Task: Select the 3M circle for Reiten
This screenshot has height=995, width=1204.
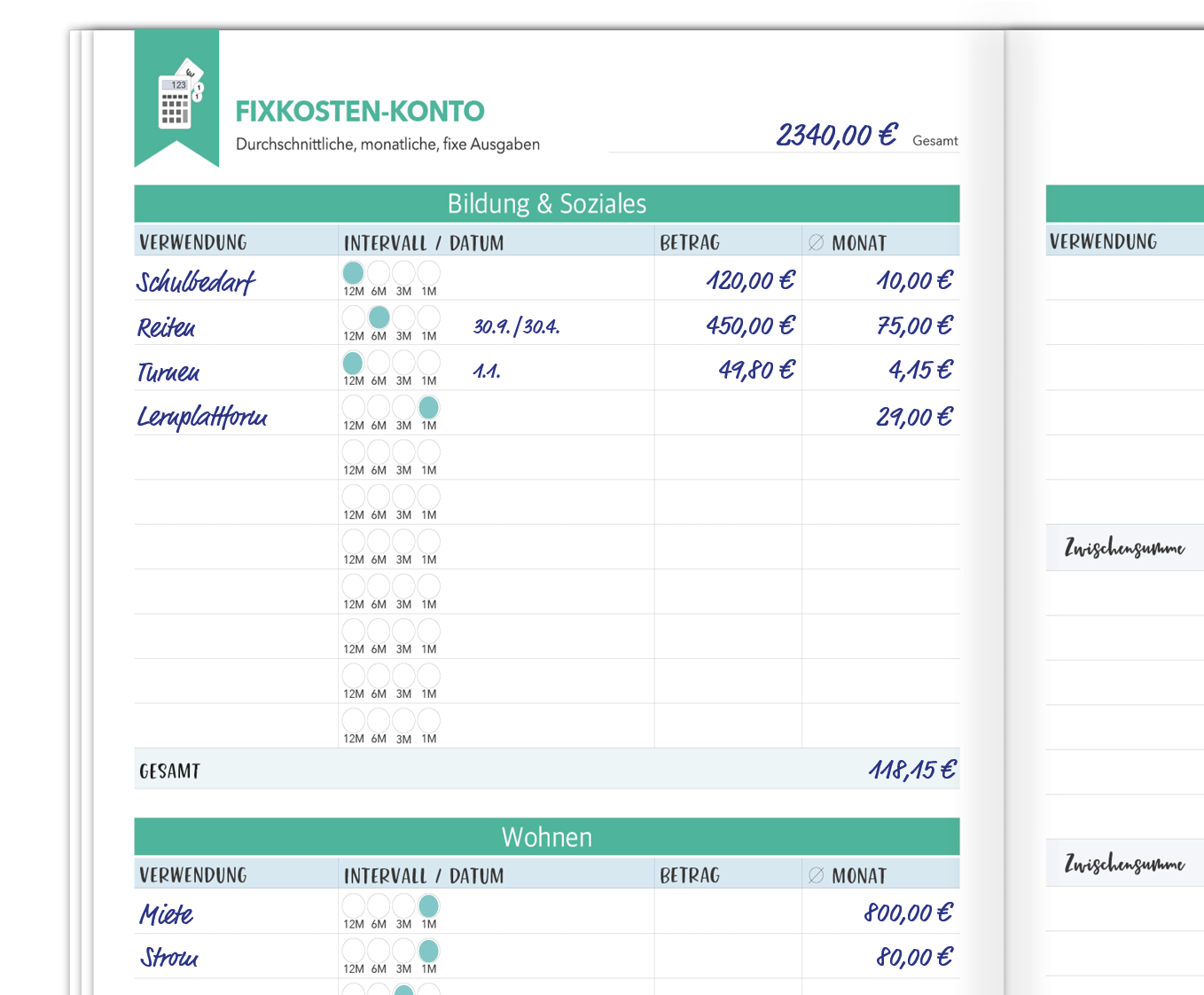Action: 403,317
